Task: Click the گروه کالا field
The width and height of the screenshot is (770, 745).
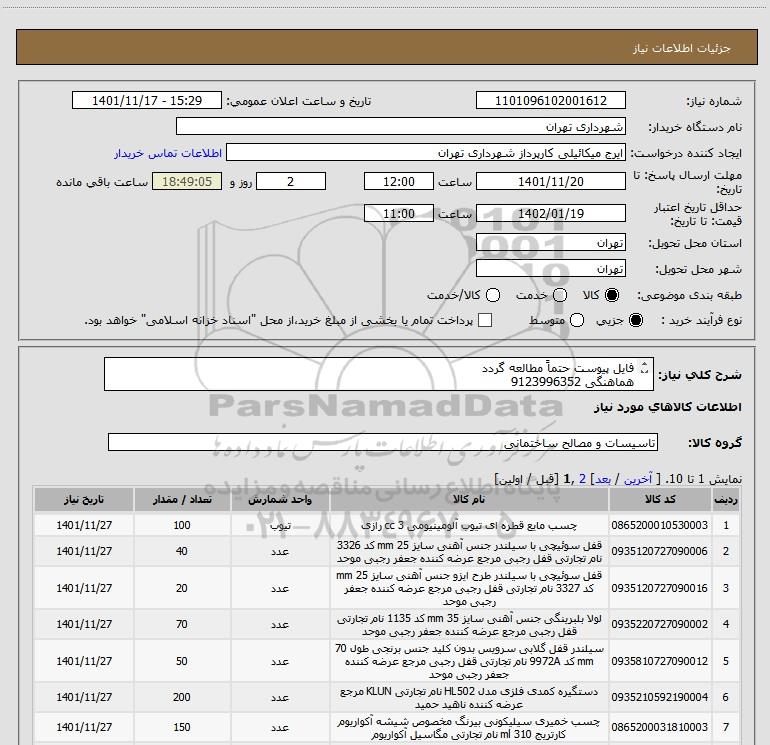Action: point(383,442)
